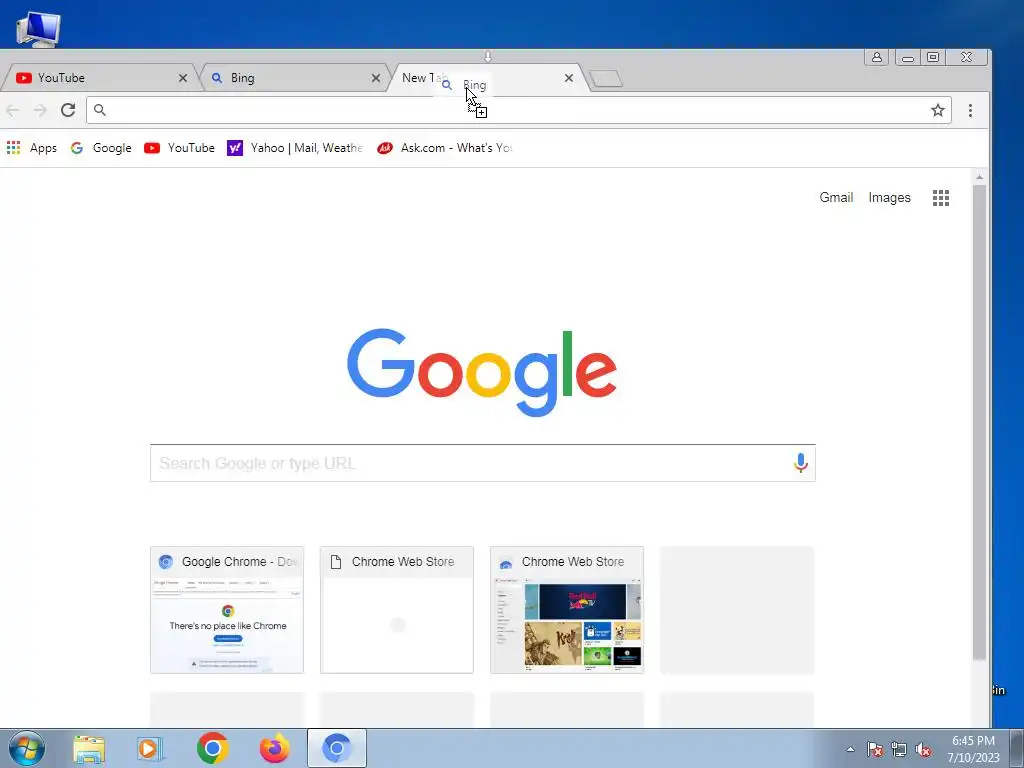Open the Chrome Web Store thumbnail with images
Image resolution: width=1024 pixels, height=768 pixels.
567,610
